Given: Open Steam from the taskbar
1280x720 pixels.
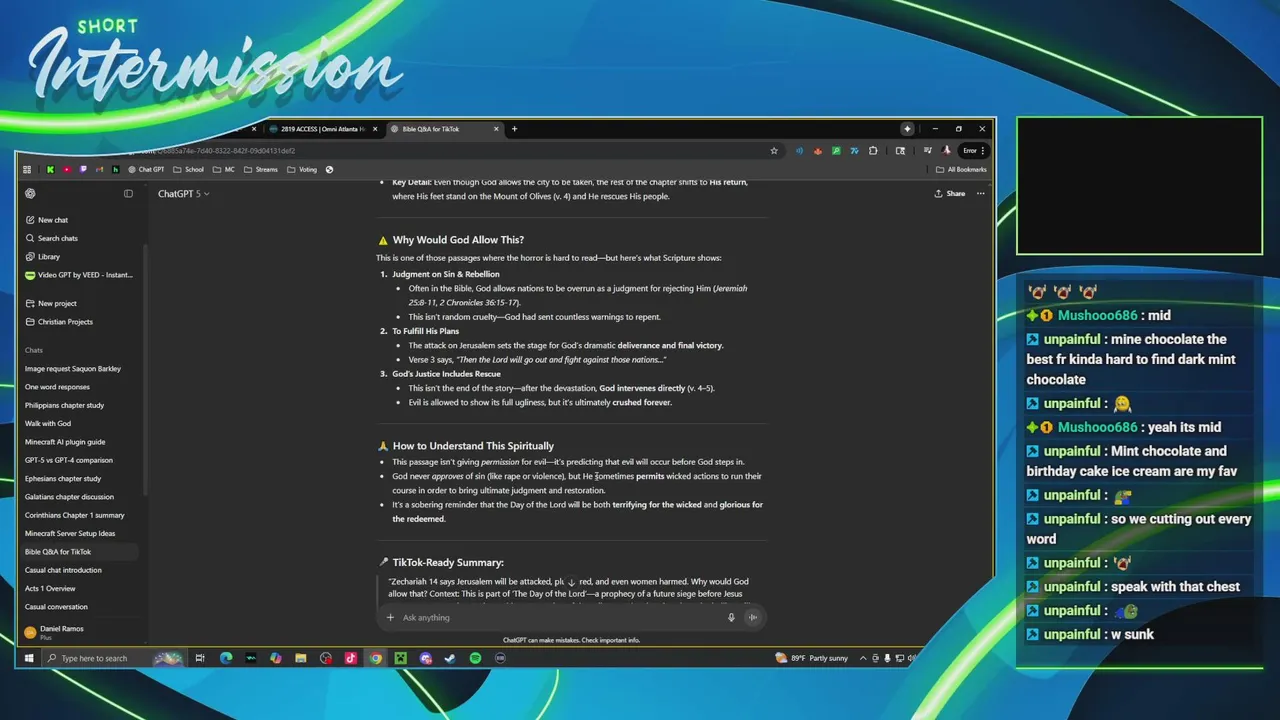Looking at the screenshot, I should (450, 658).
